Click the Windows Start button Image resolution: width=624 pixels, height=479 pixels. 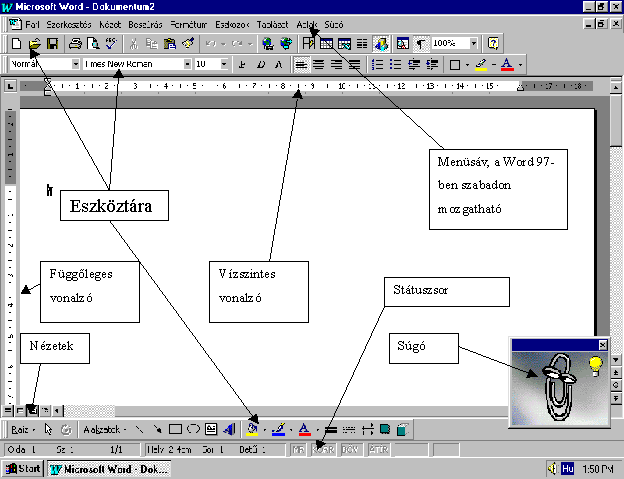pyautogui.click(x=23, y=469)
